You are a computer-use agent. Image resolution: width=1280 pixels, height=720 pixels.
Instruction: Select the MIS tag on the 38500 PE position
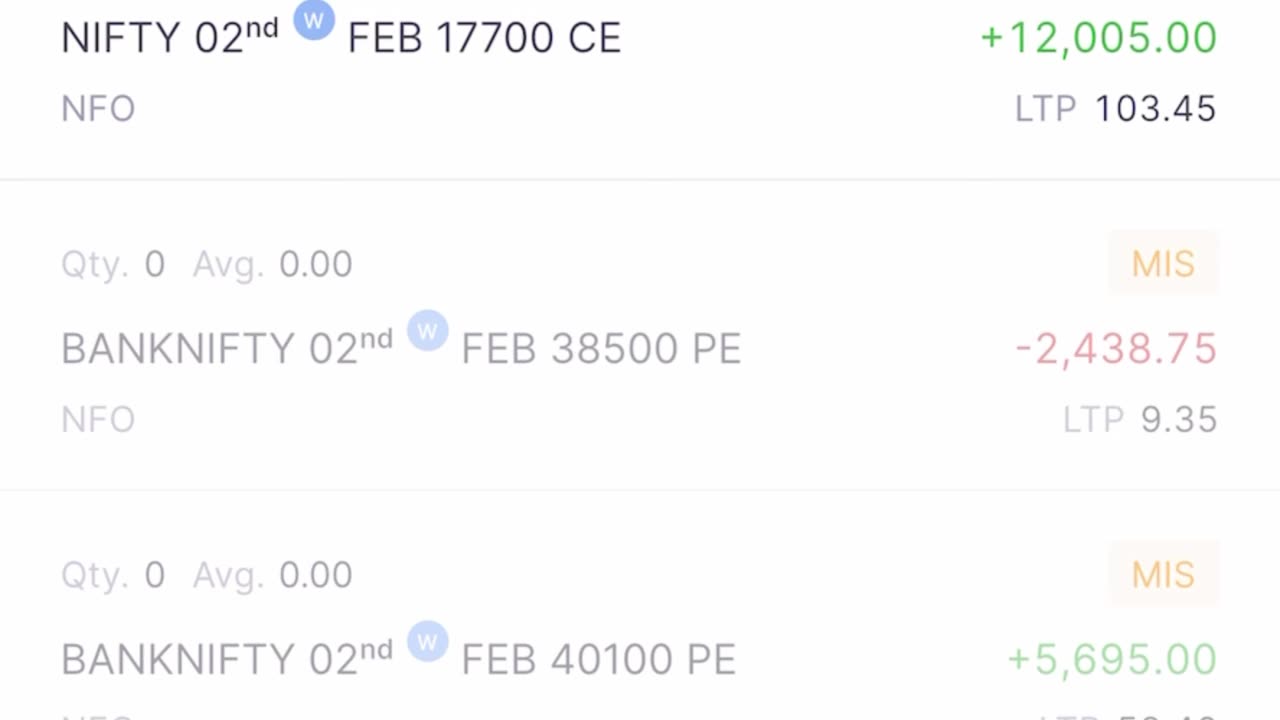(x=1163, y=264)
